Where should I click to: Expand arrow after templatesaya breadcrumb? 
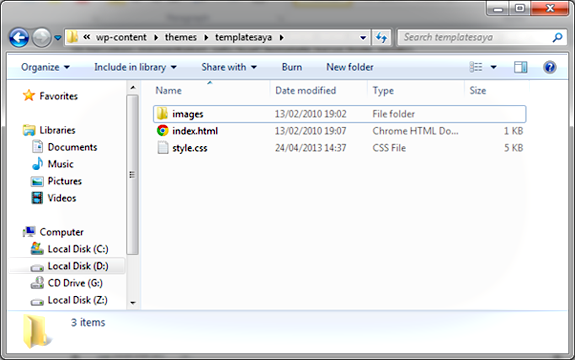(282, 37)
